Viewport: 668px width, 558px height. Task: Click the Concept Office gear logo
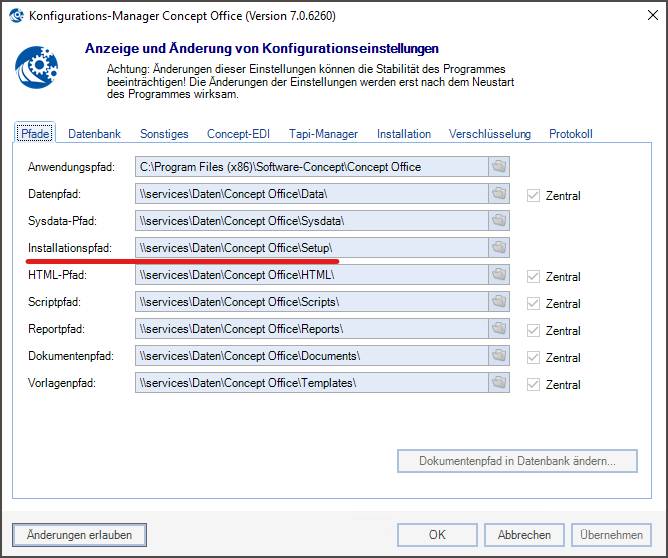(36, 67)
